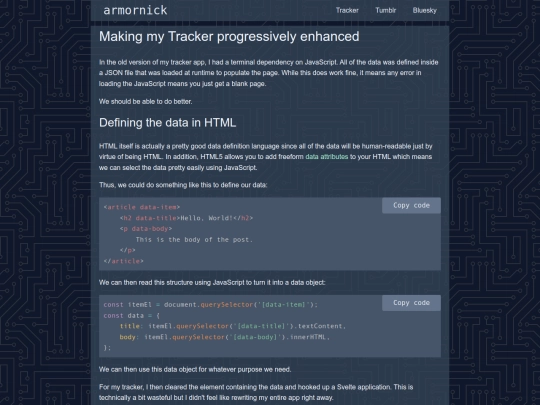
Task: Click the 'body:' innerHTML code line
Action: tap(225, 337)
